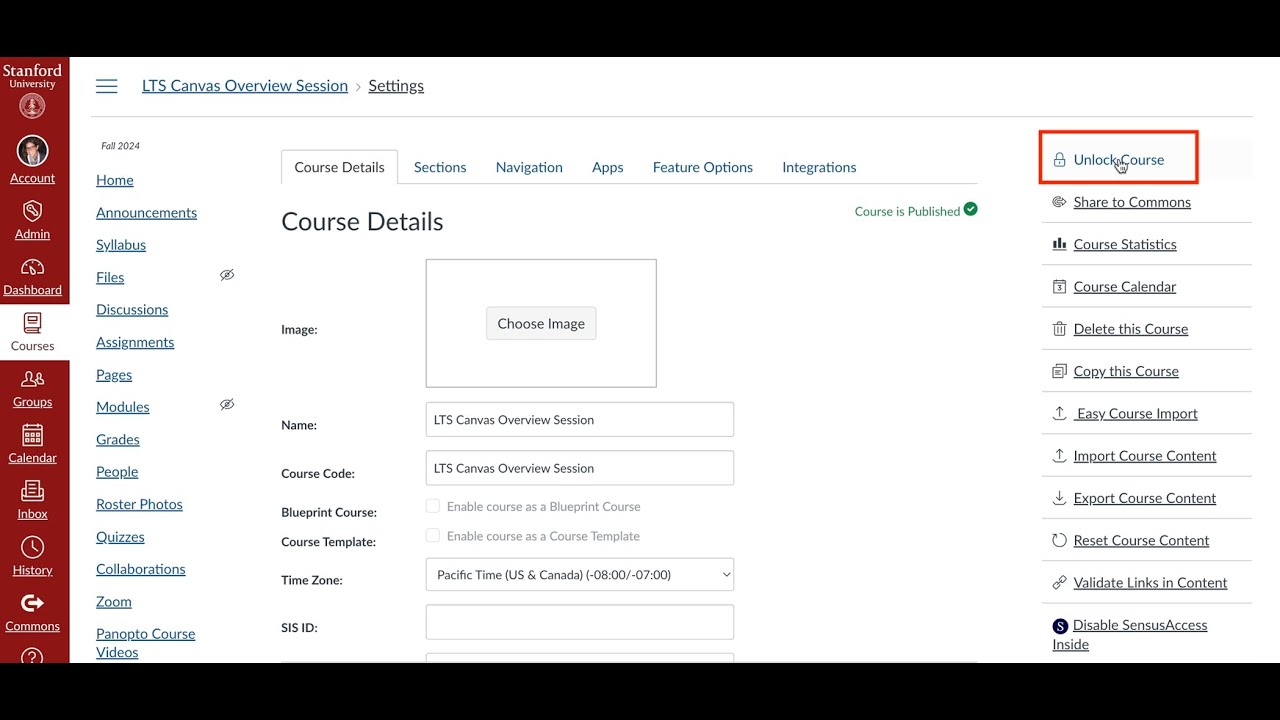Screen dimensions: 1280x720
Task: Click the trash icon for Delete this Course
Action: 1059,329
